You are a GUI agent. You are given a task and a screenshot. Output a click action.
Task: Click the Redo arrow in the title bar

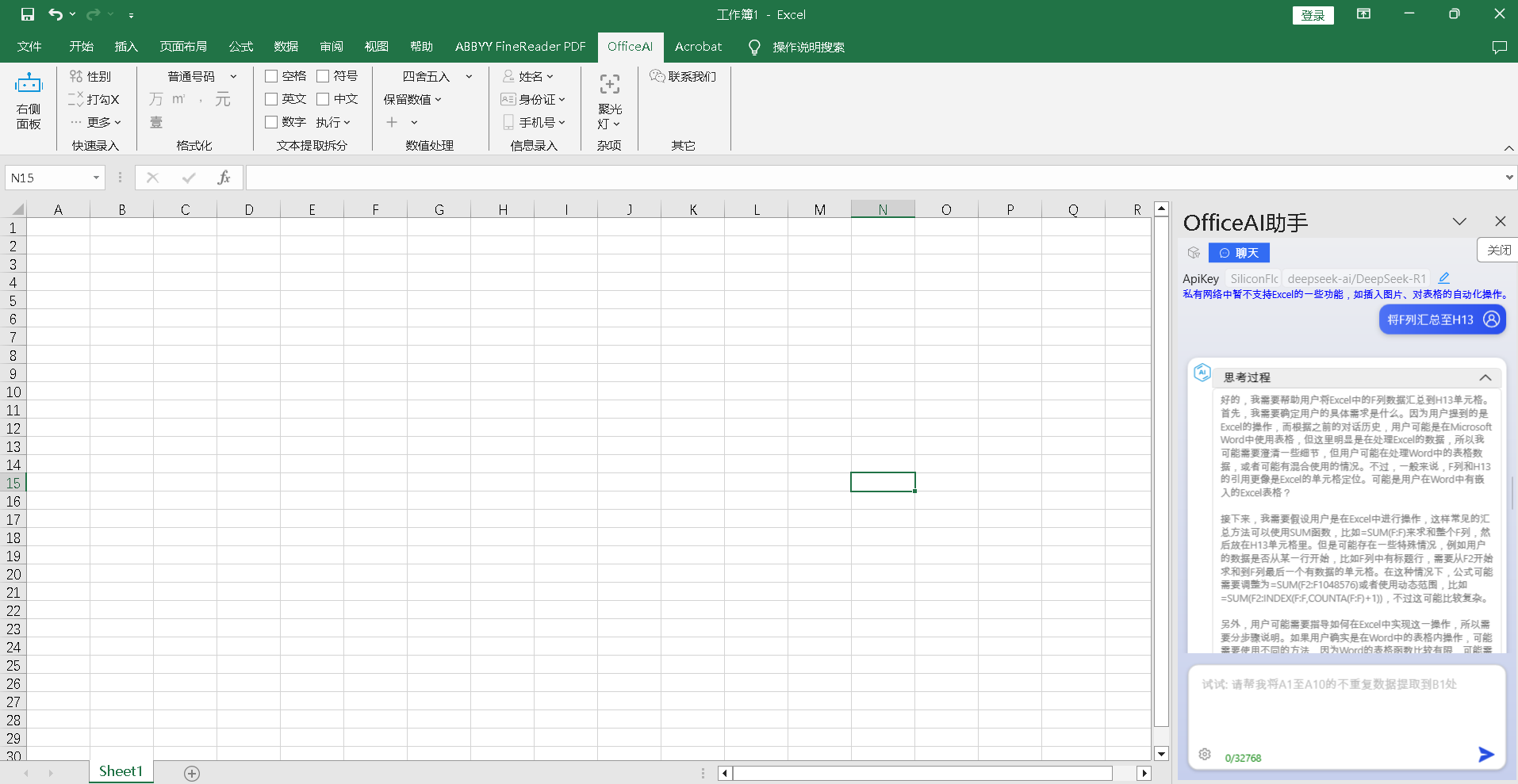(93, 14)
